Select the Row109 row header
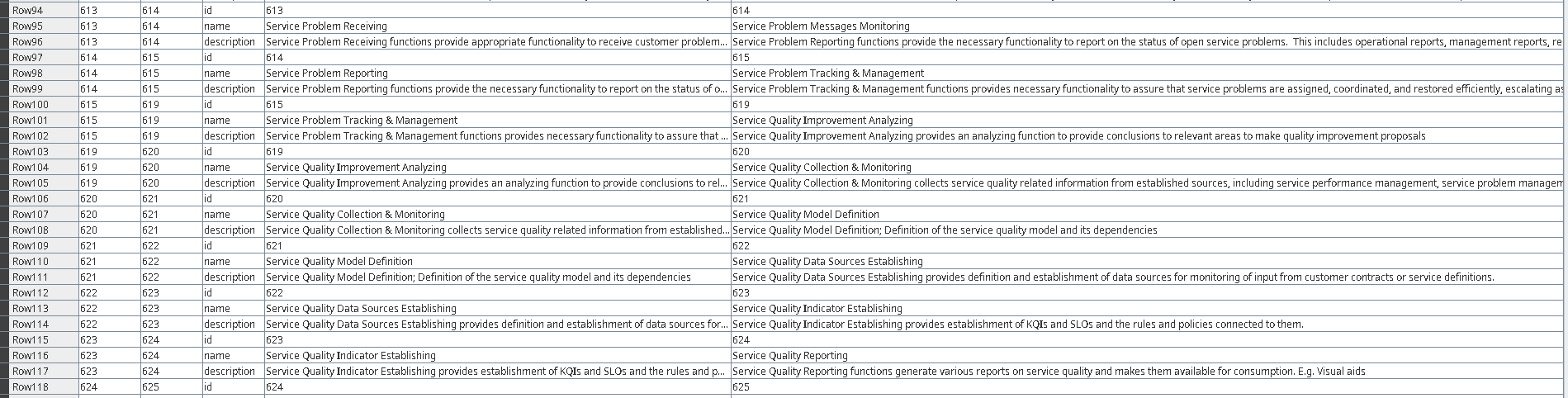1568x398 pixels. pyautogui.click(x=39, y=246)
